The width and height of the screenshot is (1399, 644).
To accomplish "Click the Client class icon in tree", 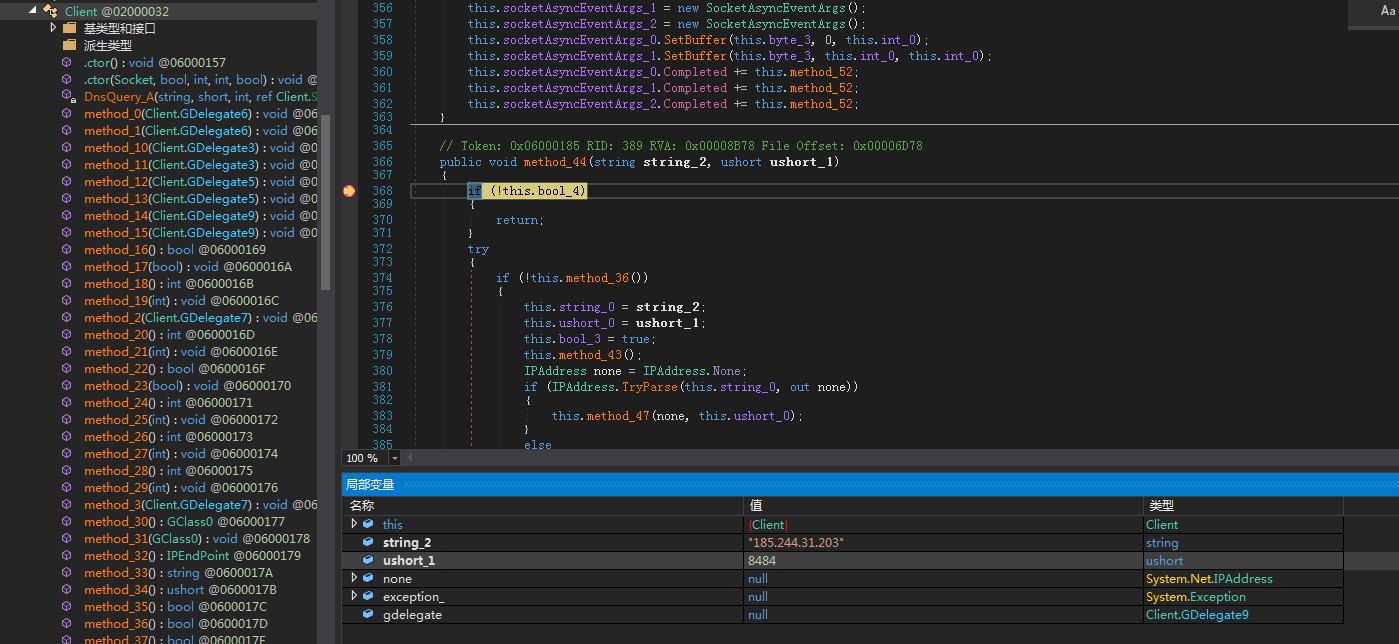I will click(x=50, y=11).
